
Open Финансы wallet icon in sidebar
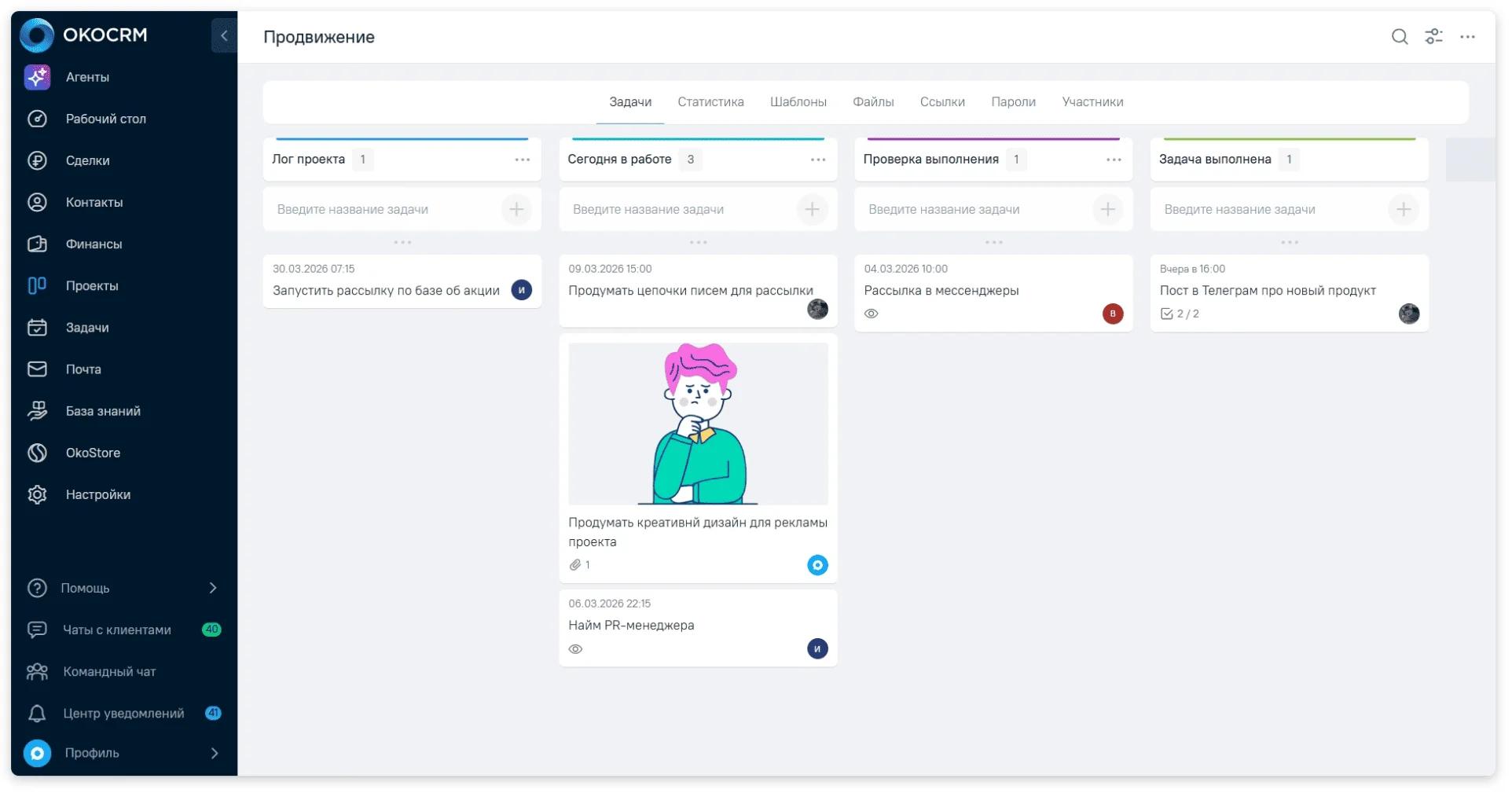coord(37,244)
